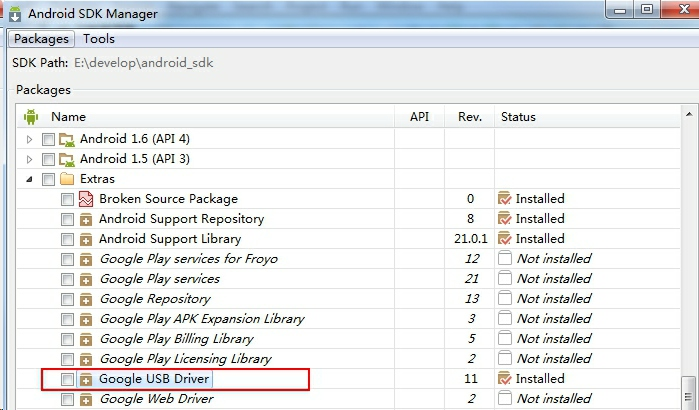This screenshot has height=410, width=699.
Task: Select the Google Repository row name
Action: coord(155,299)
